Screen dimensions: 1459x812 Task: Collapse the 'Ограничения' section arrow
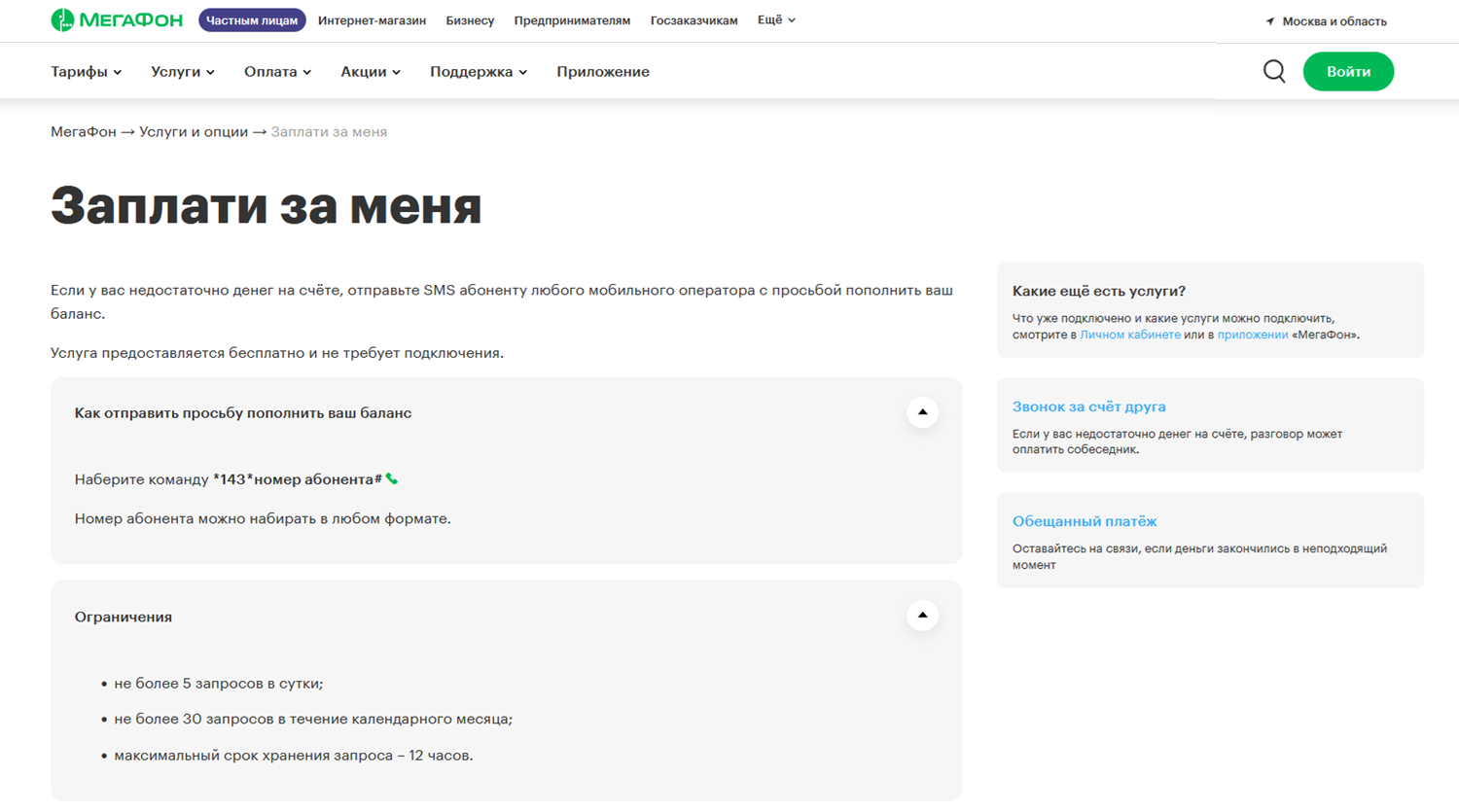pos(922,615)
